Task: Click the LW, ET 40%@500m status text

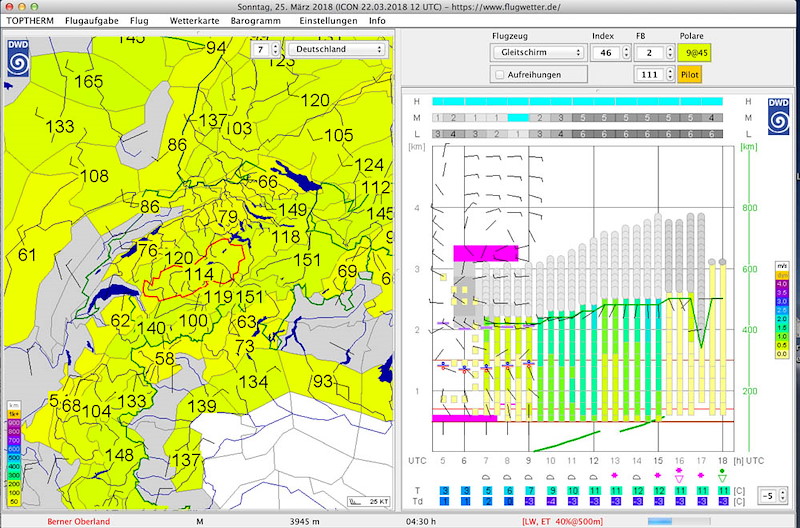Action: click(x=562, y=521)
